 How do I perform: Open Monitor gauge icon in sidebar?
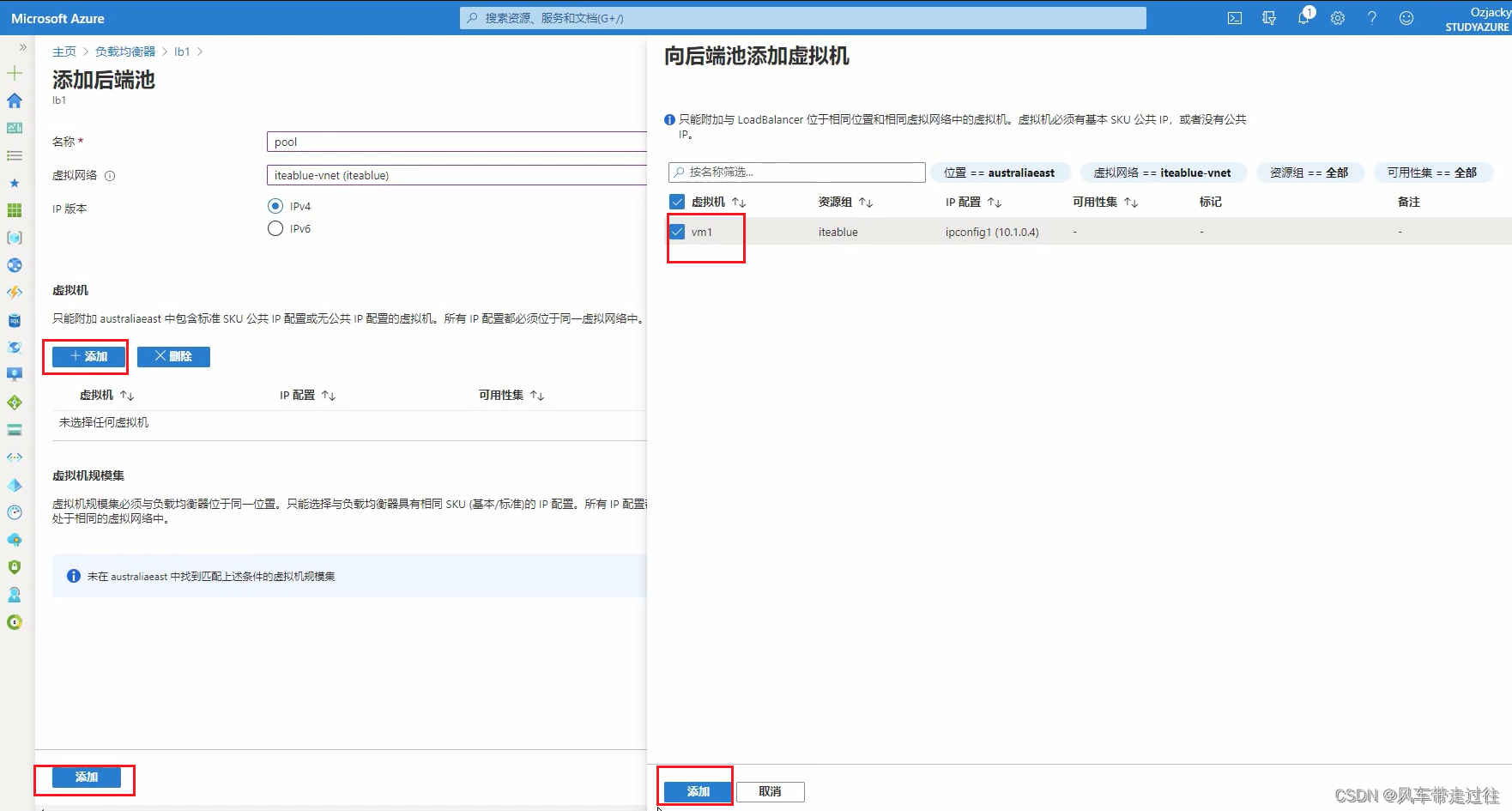[15, 512]
